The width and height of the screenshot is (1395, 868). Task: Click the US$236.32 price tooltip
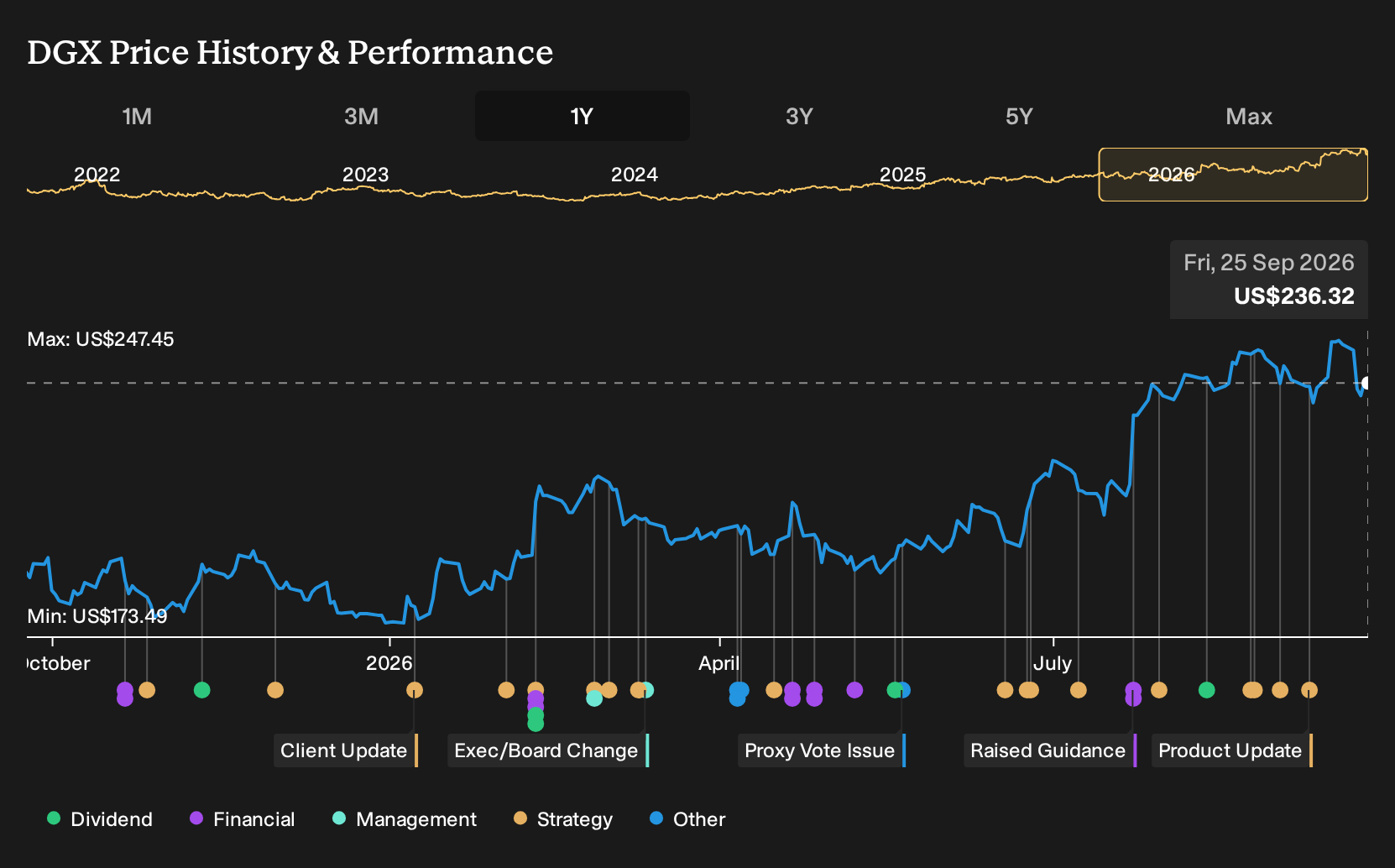pos(1269,280)
